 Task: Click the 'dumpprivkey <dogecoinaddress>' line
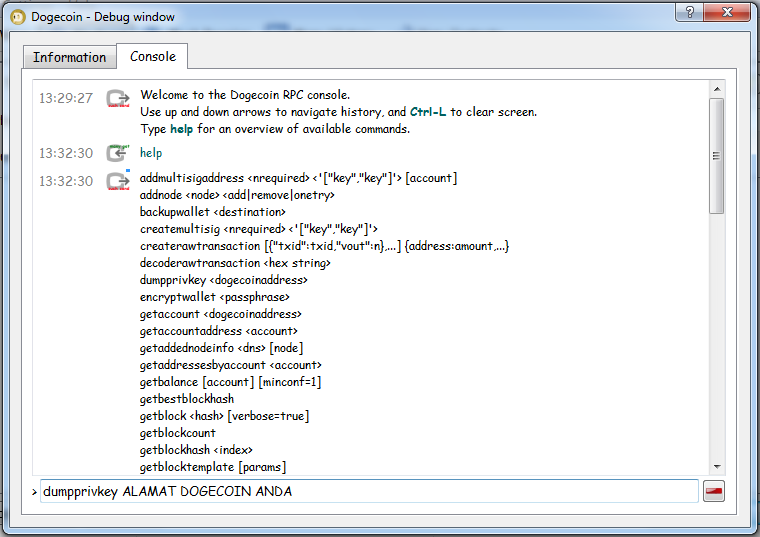point(223,280)
